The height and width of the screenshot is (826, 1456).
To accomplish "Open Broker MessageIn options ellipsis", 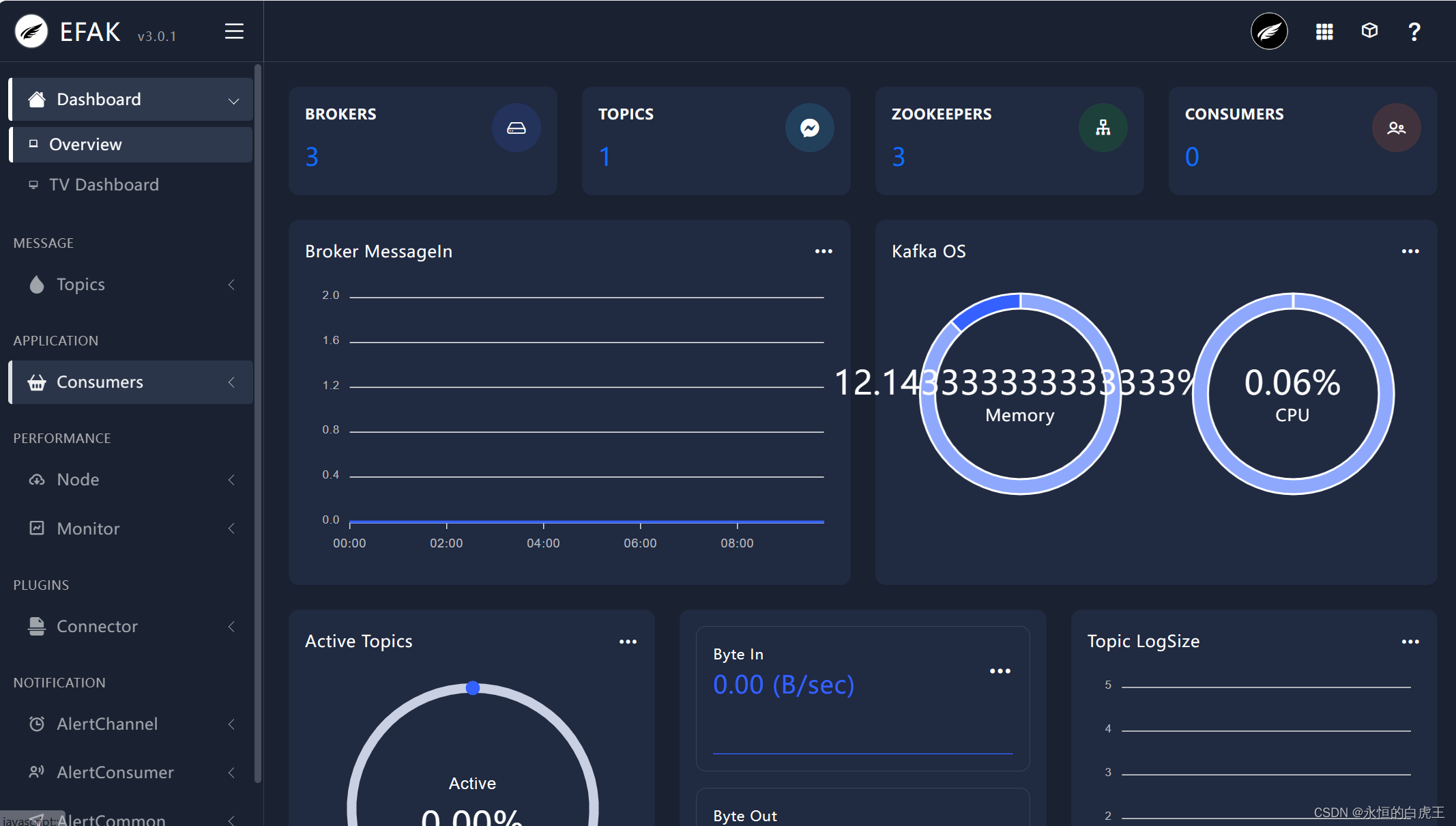I will 824,251.
